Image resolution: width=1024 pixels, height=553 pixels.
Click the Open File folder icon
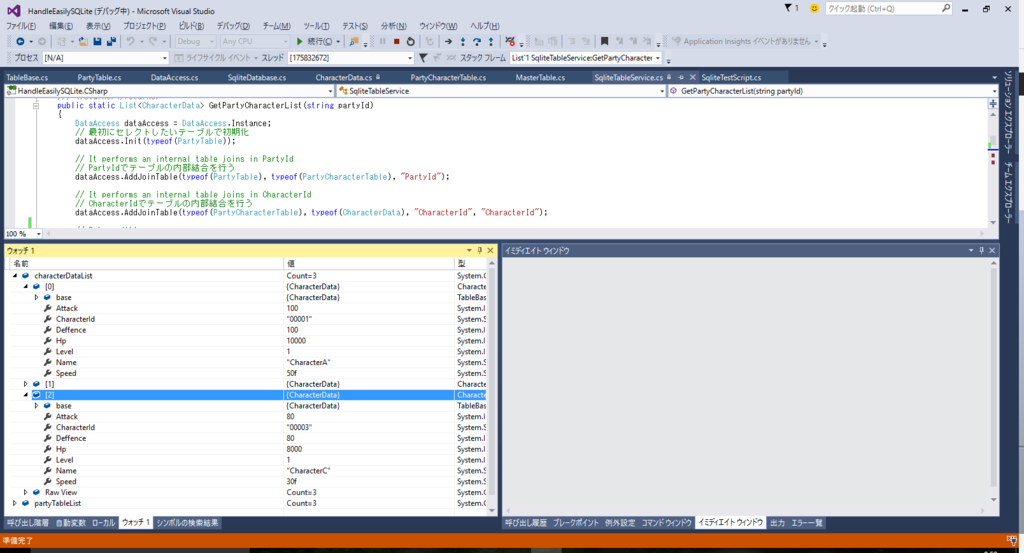(83, 41)
